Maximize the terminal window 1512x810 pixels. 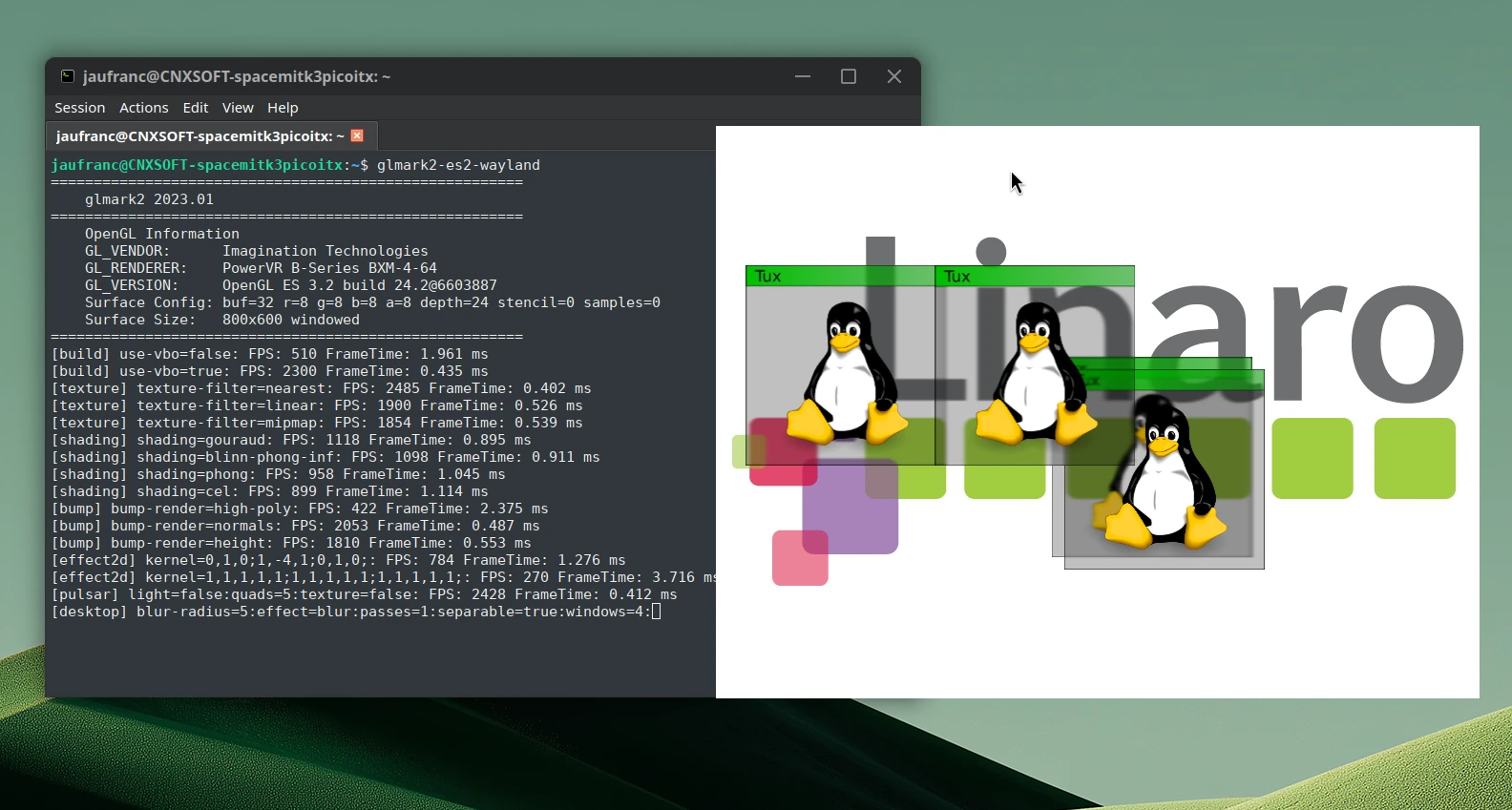pyautogui.click(x=849, y=76)
